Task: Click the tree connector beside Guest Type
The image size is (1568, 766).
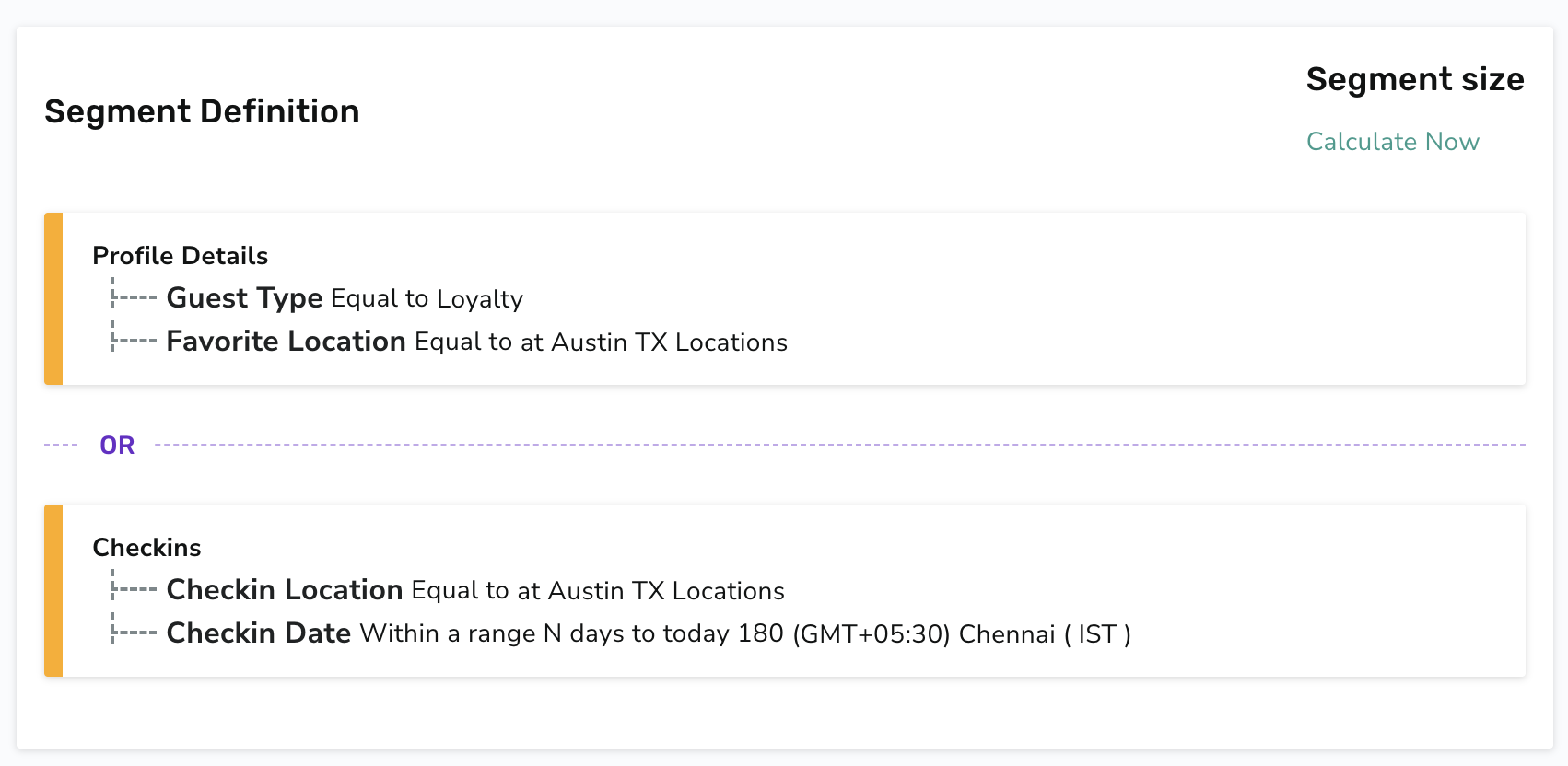Action: point(134,294)
